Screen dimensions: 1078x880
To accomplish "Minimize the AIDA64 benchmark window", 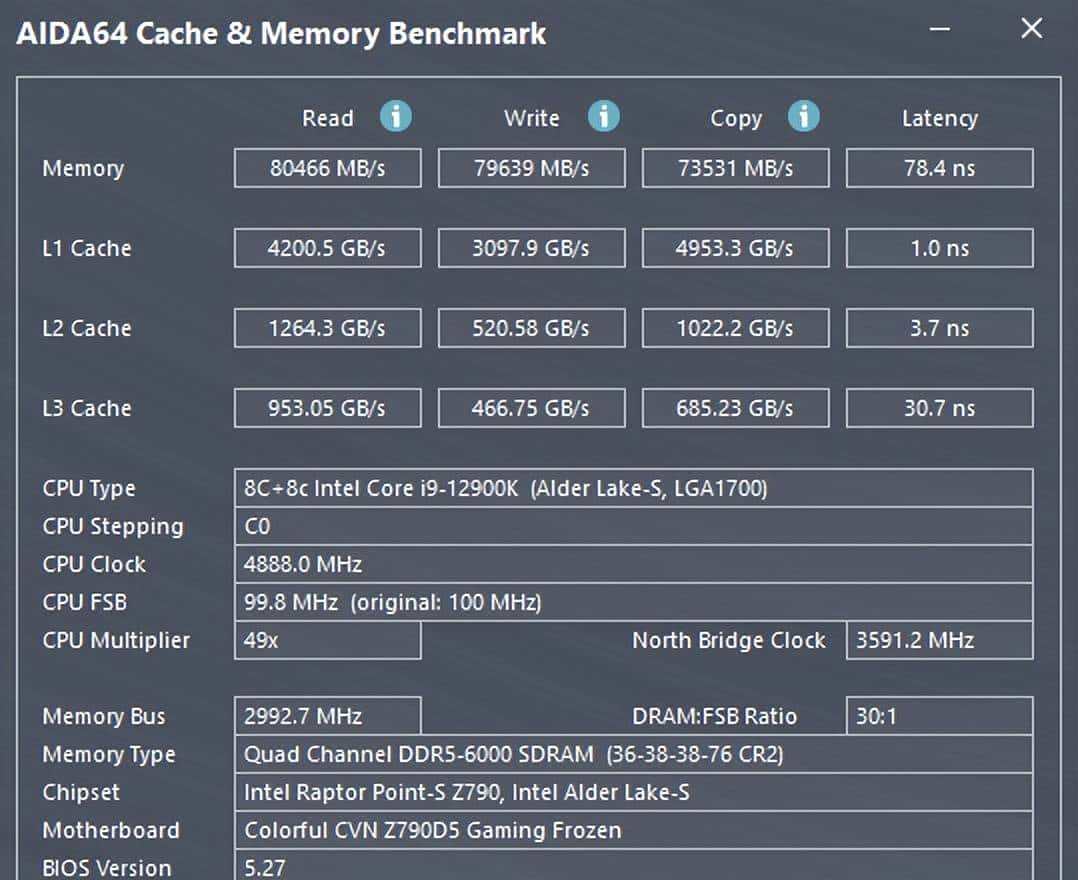I will click(x=938, y=30).
